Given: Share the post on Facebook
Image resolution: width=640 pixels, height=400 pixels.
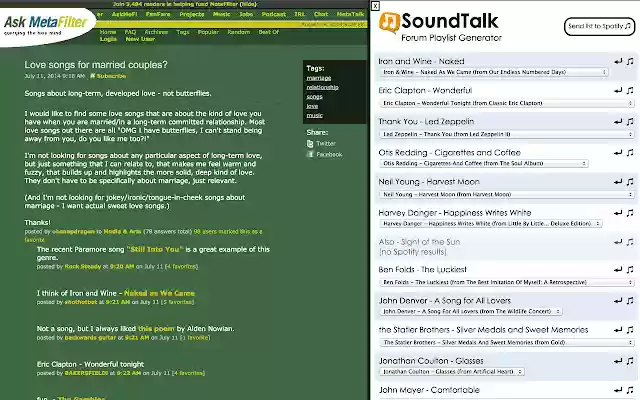Looking at the screenshot, I should pos(324,155).
